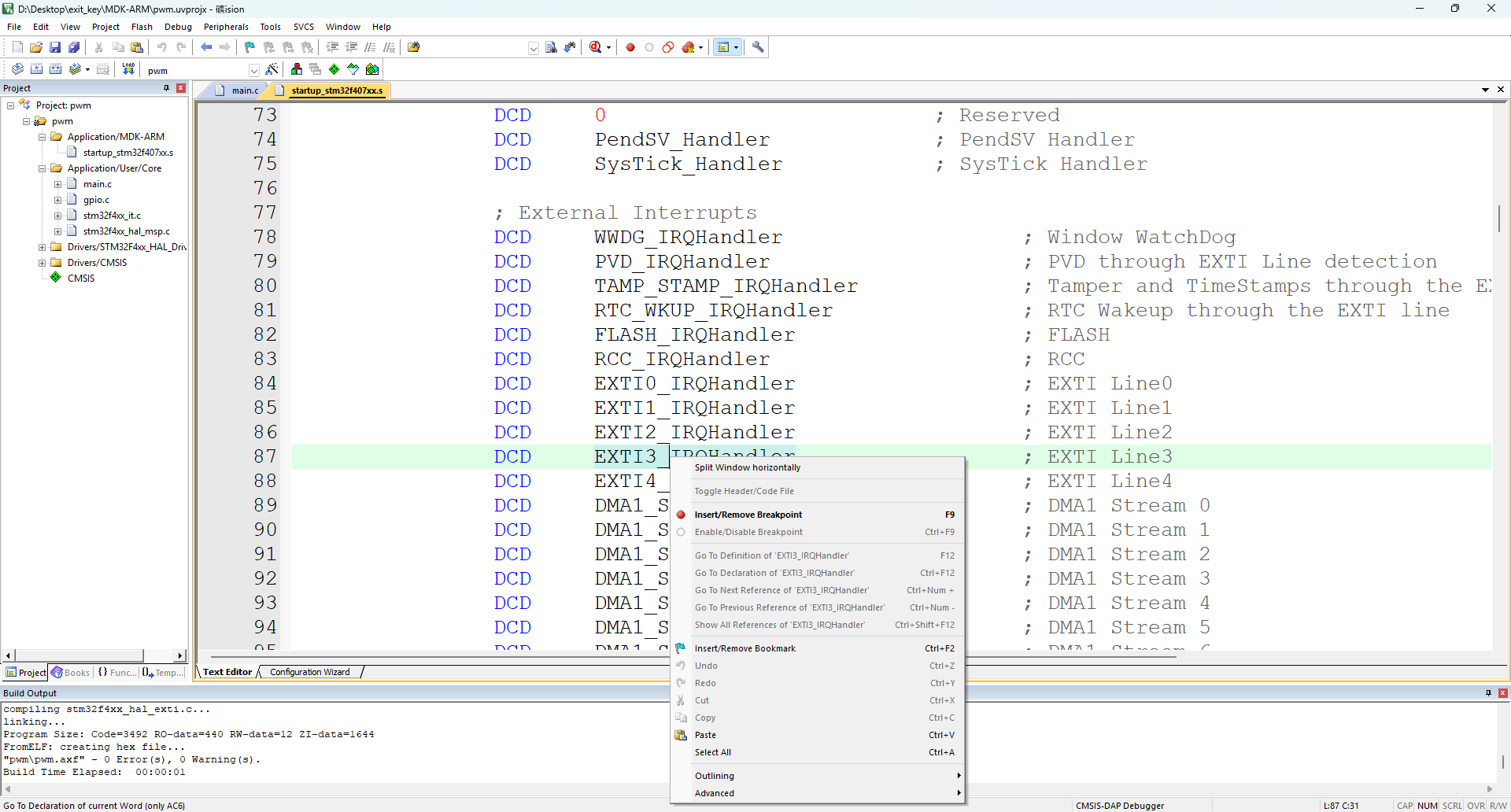Viewport: 1511px width, 812px height.
Task: Open the Books tab in the Project panel
Action: 71,673
